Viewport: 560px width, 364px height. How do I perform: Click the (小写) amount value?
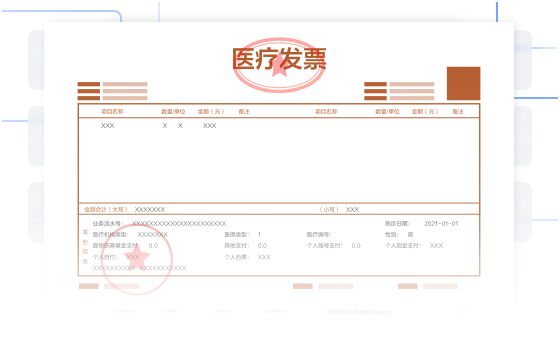[x=352, y=209]
